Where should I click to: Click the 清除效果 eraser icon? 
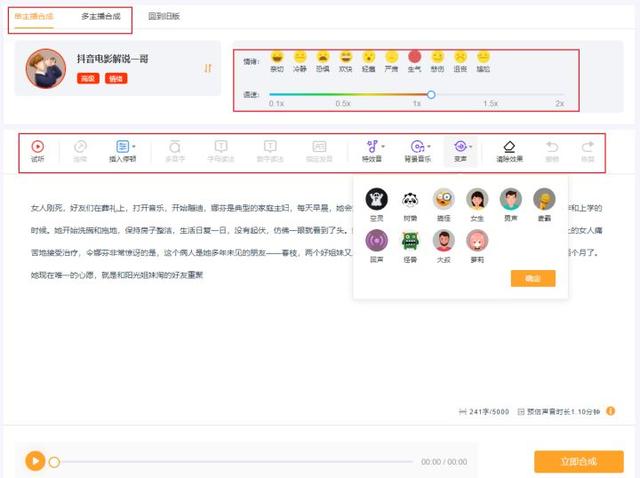tap(509, 147)
